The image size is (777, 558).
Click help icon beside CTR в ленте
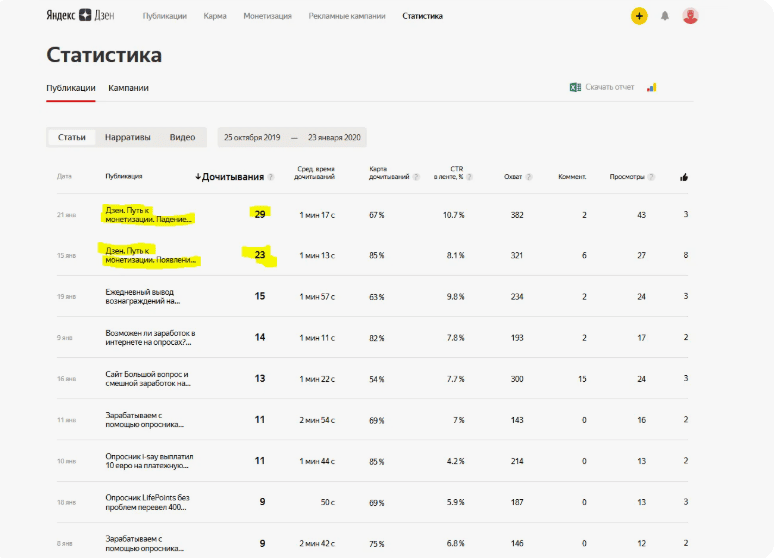[469, 177]
